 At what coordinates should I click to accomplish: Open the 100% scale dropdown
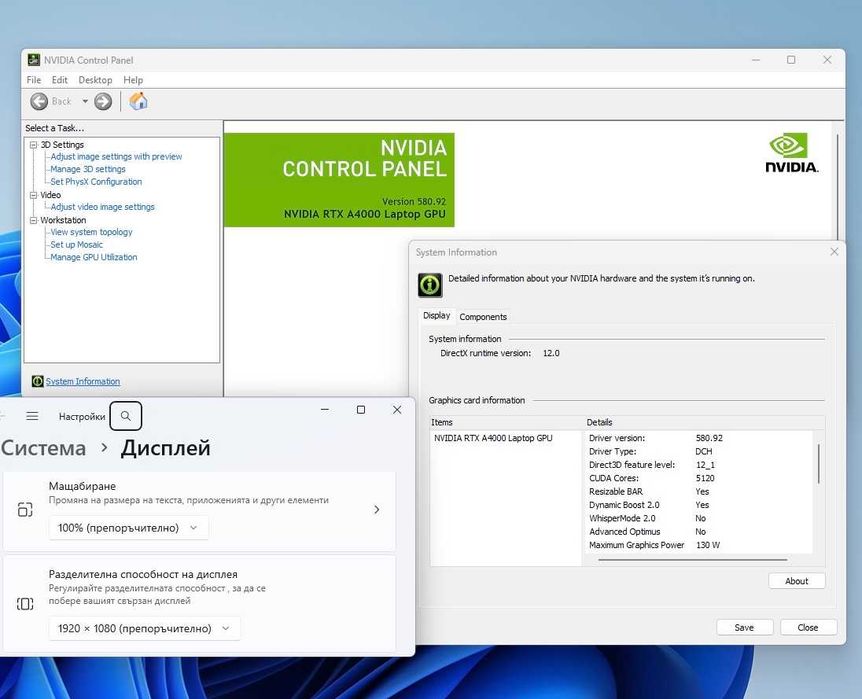tap(129, 528)
